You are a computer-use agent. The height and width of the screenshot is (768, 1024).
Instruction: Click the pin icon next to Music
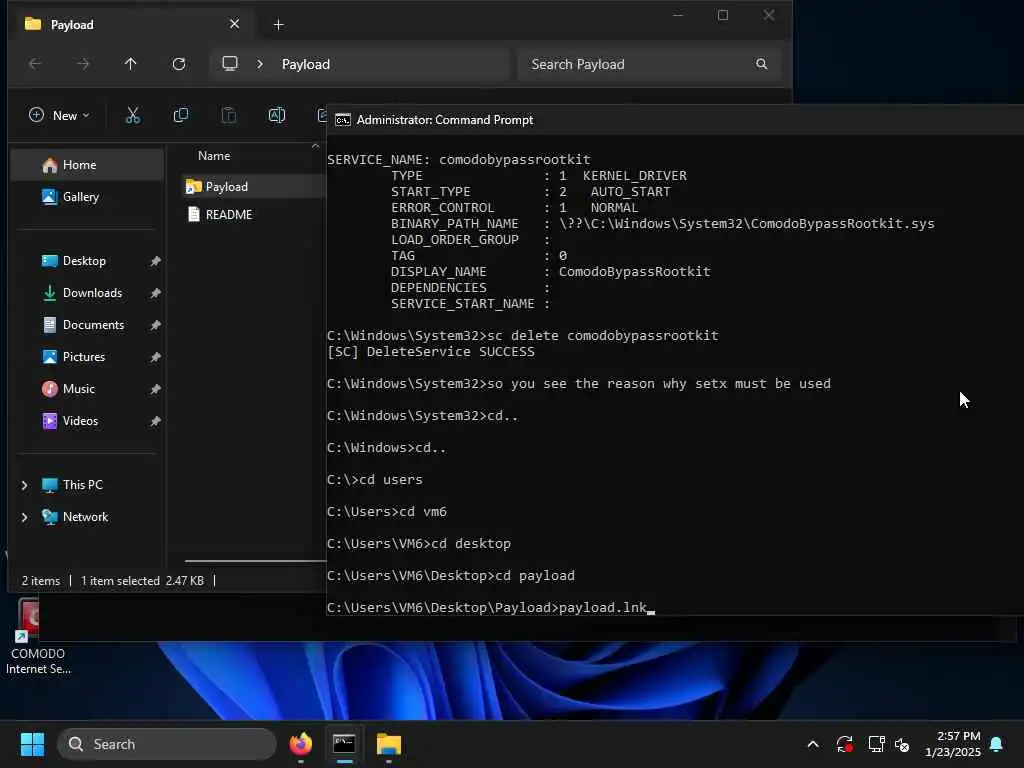click(155, 389)
